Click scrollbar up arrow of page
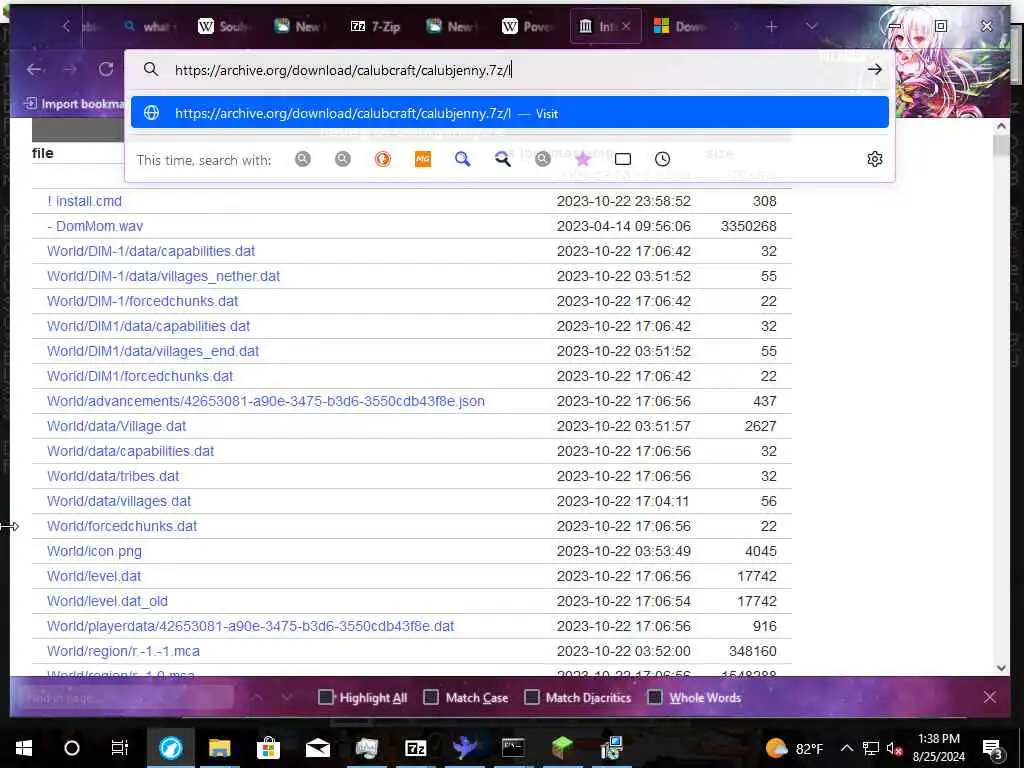 pyautogui.click(x=1001, y=125)
